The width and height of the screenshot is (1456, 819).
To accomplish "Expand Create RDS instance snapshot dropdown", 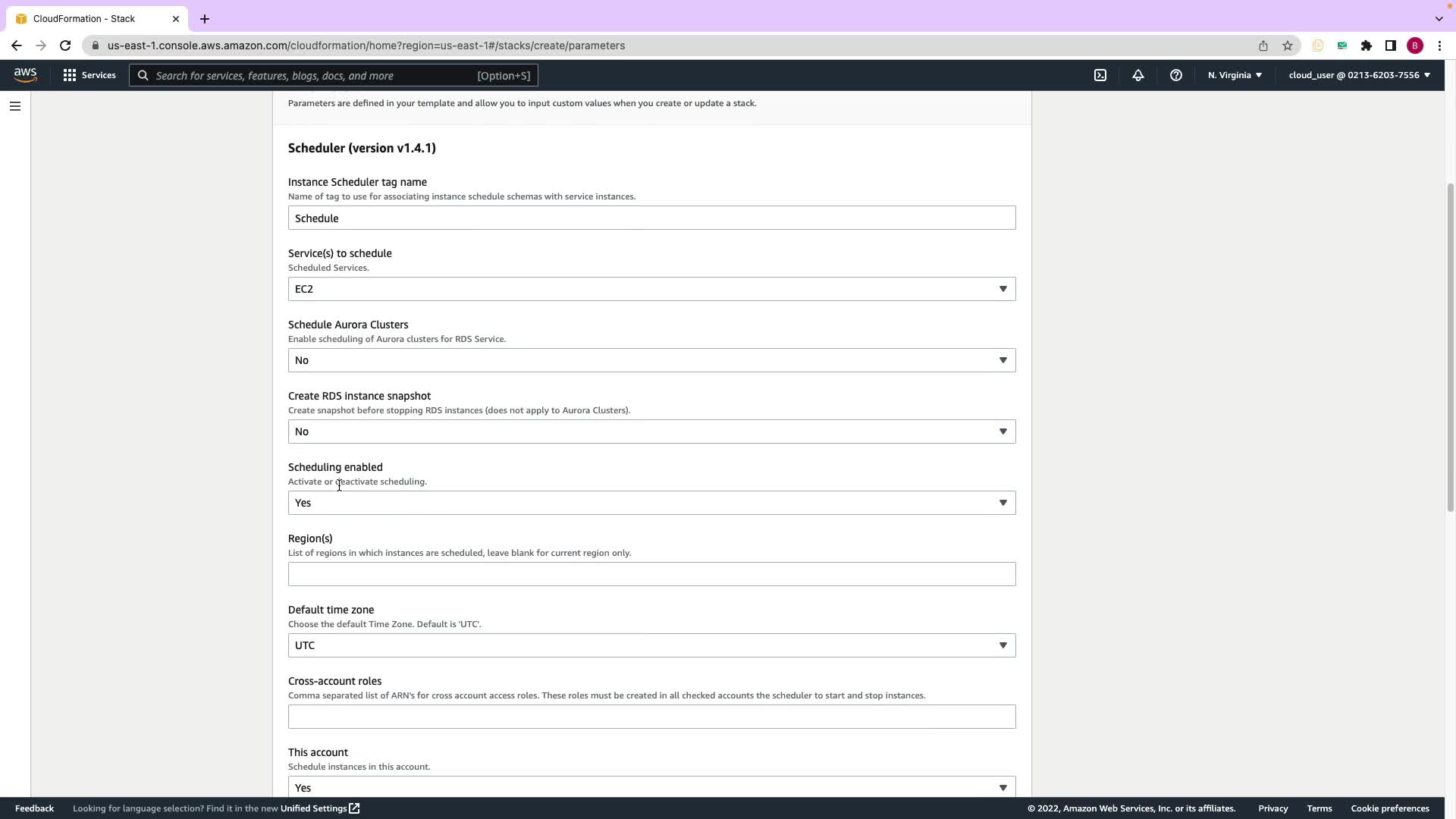I will [x=651, y=431].
